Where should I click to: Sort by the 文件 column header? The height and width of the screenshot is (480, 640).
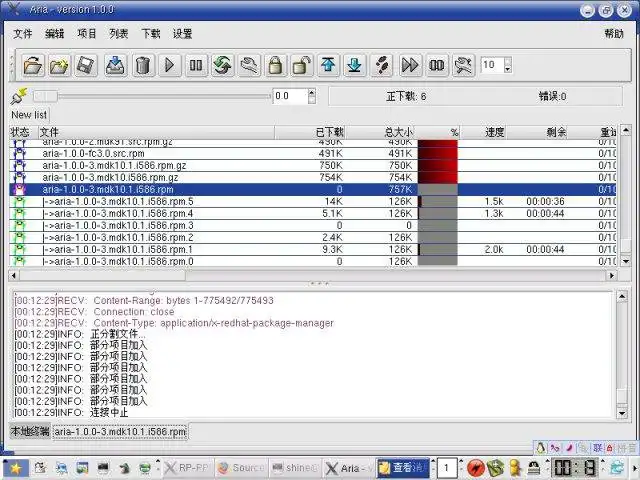coord(156,132)
